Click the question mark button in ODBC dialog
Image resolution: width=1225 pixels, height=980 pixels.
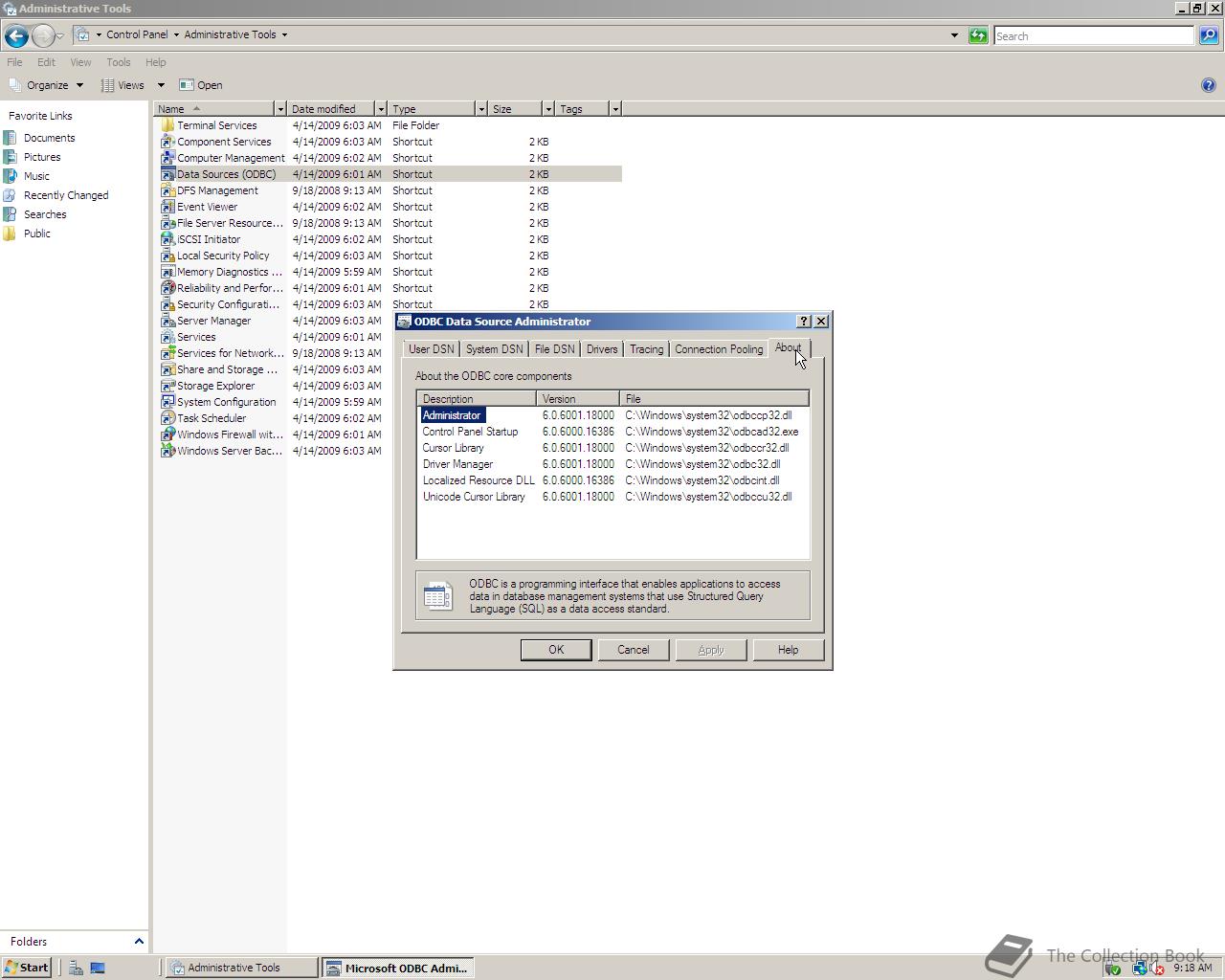tap(804, 322)
